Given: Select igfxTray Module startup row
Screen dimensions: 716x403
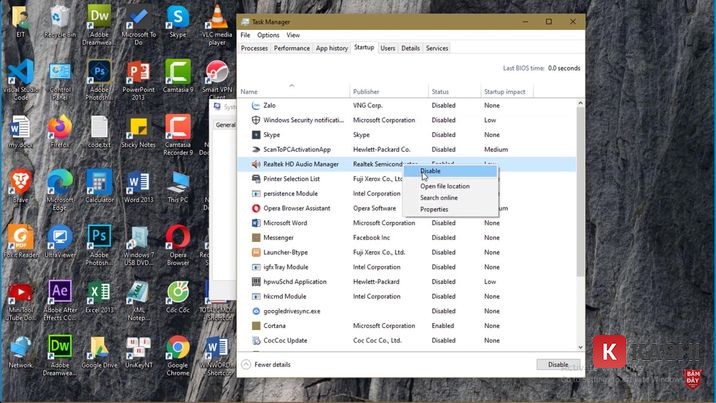Looking at the screenshot, I should [406, 267].
